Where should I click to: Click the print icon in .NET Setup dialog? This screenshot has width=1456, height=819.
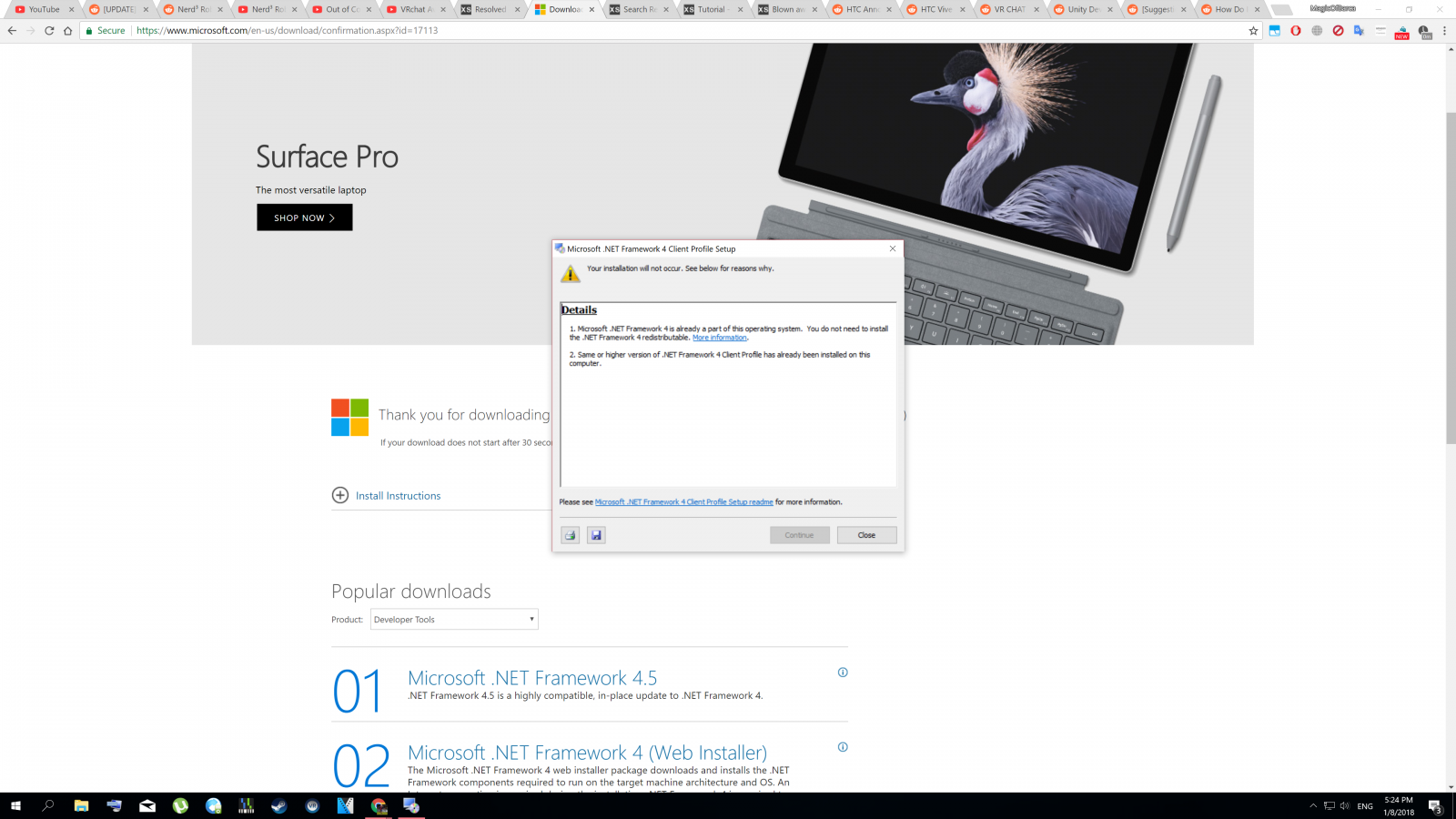coord(570,535)
